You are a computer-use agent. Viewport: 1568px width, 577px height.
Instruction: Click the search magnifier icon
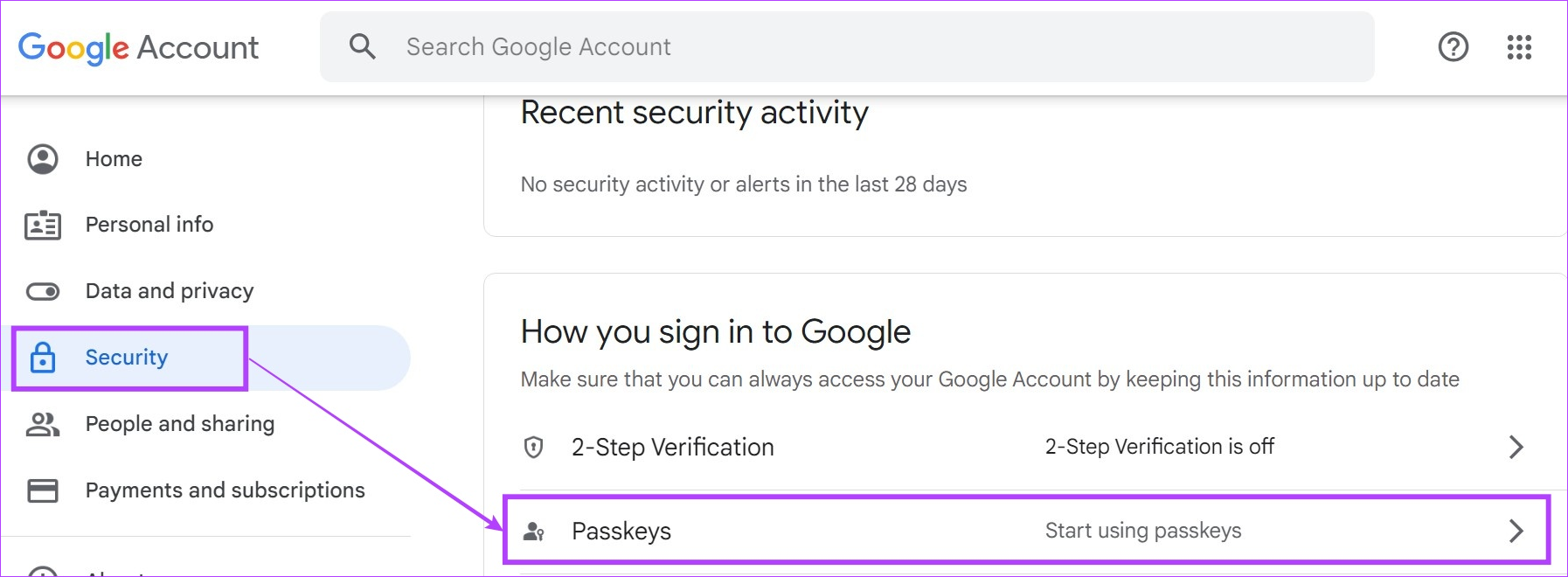pos(362,46)
